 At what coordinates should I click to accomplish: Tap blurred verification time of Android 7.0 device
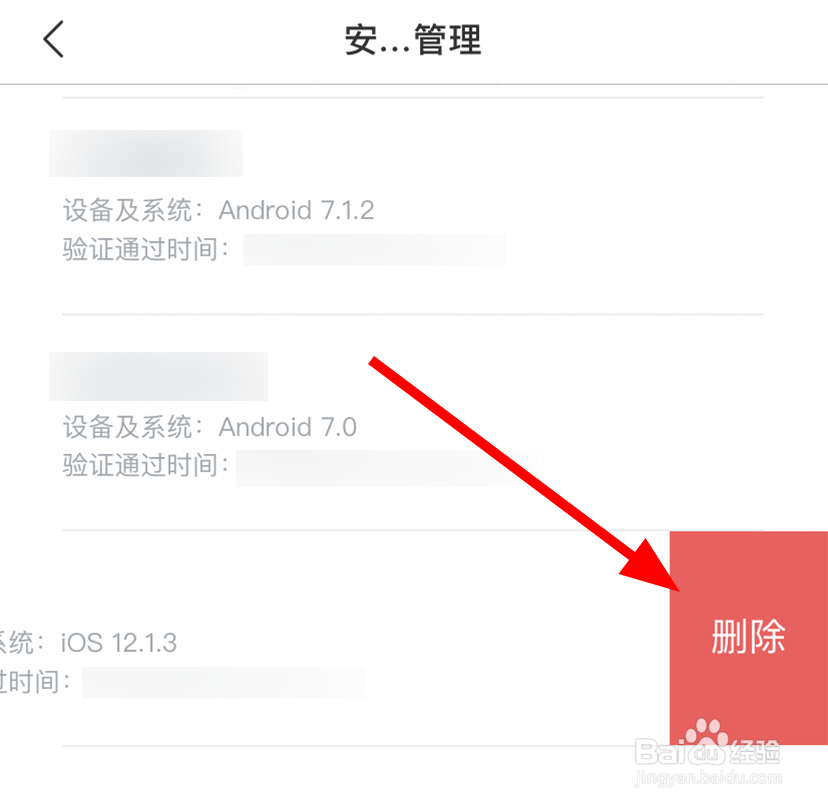point(385,468)
